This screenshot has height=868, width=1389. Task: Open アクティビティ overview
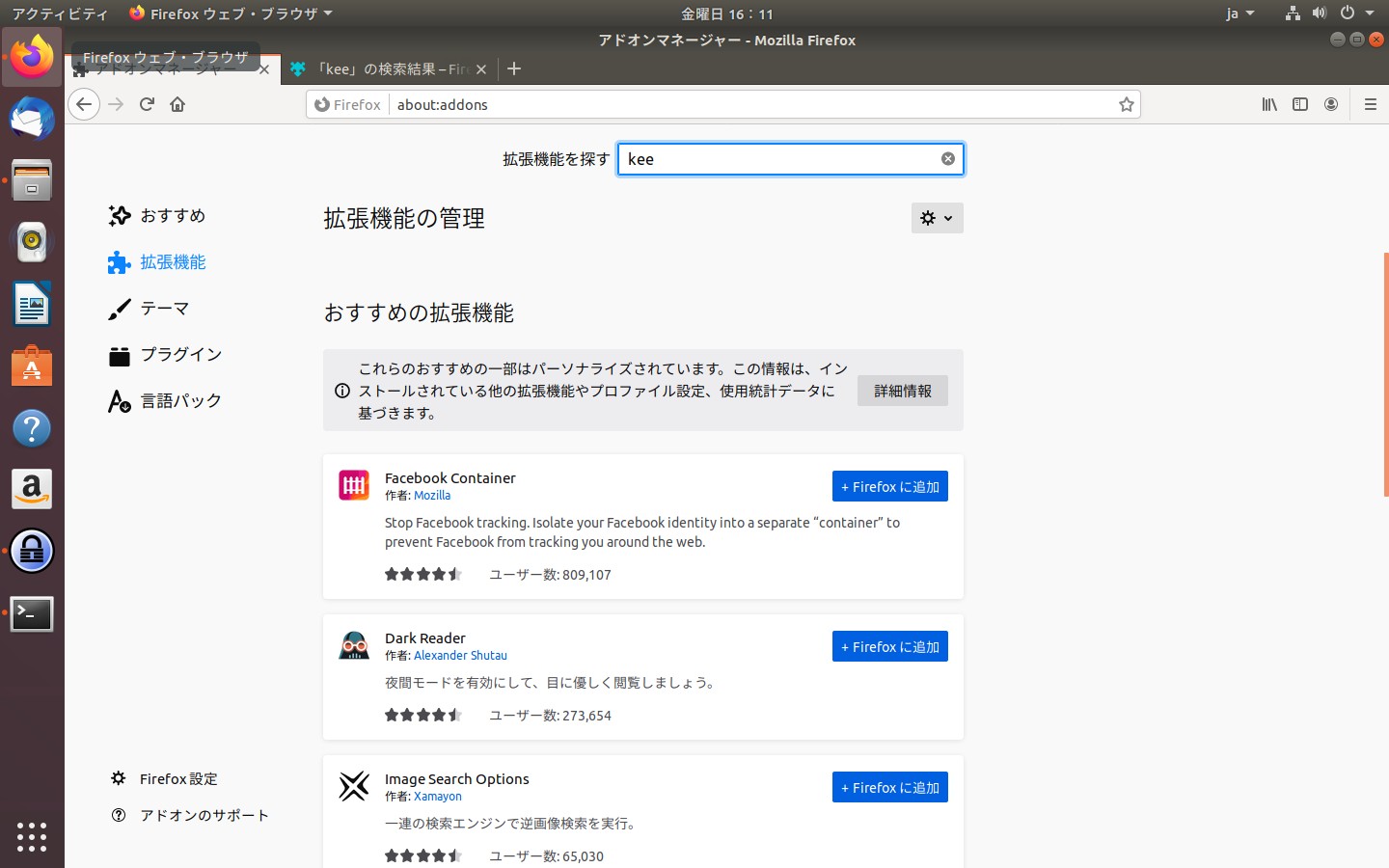point(60,14)
